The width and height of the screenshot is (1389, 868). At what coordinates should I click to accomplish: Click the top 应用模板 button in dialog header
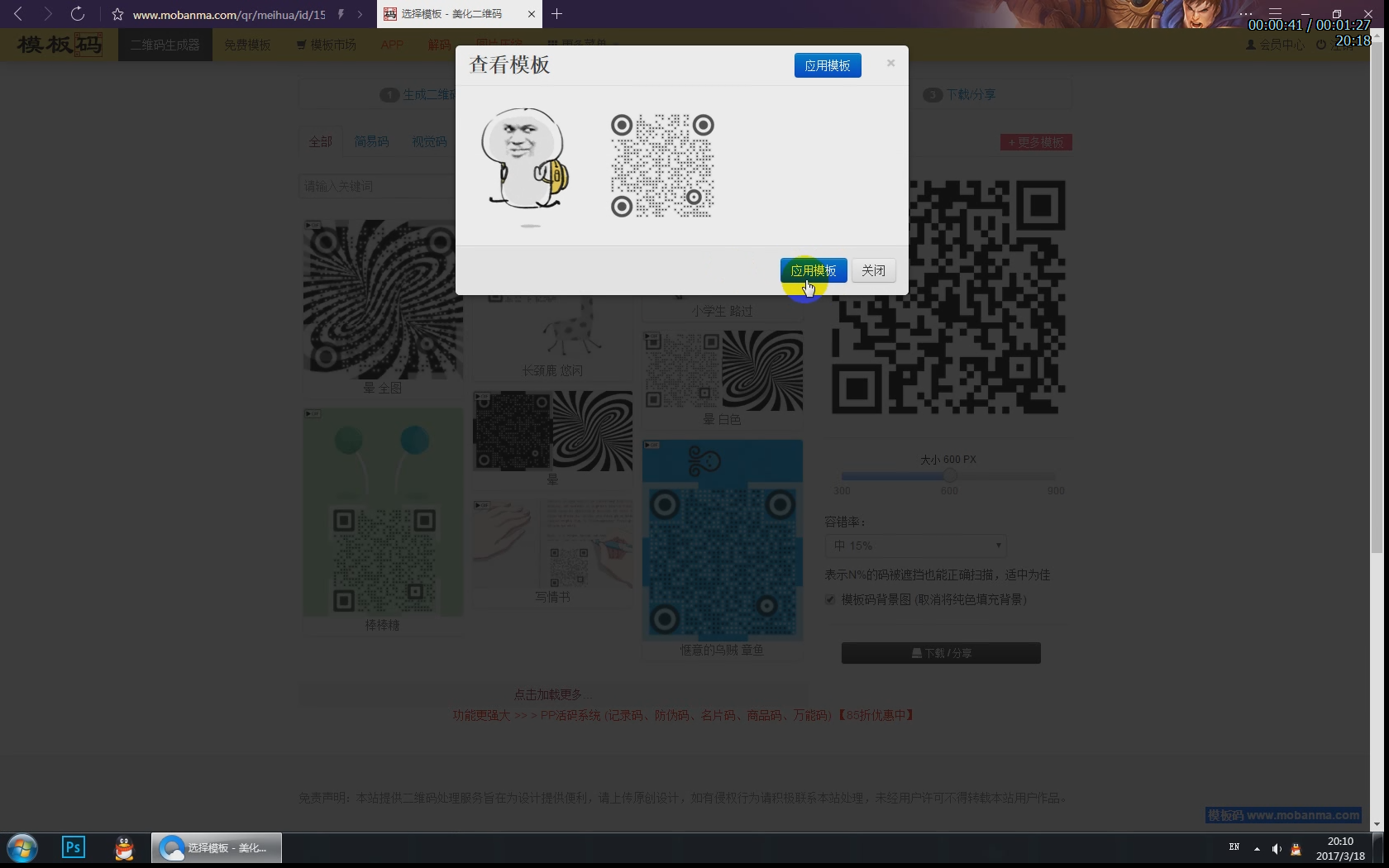point(828,65)
